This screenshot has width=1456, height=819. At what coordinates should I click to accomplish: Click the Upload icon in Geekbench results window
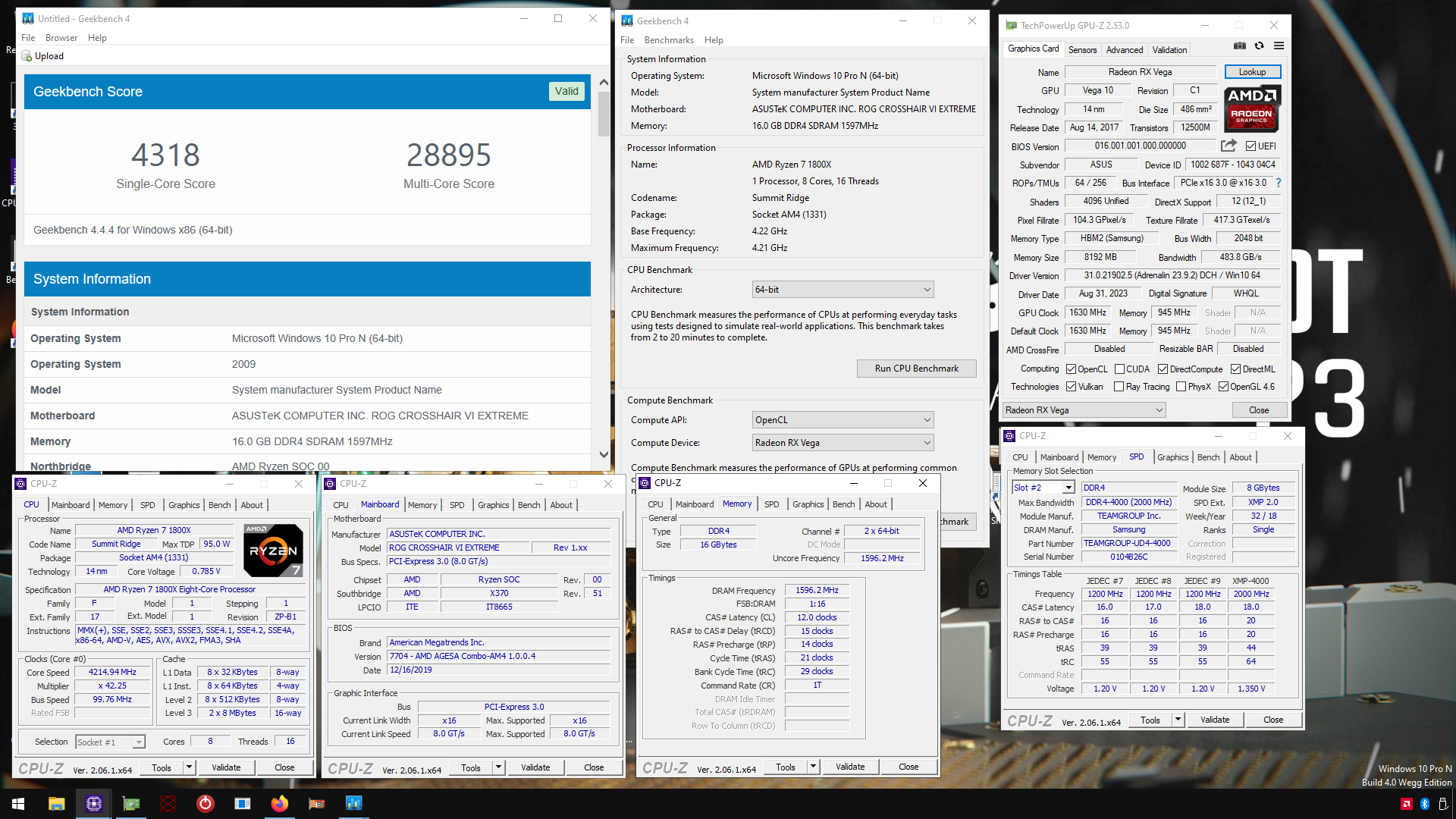click(x=27, y=56)
